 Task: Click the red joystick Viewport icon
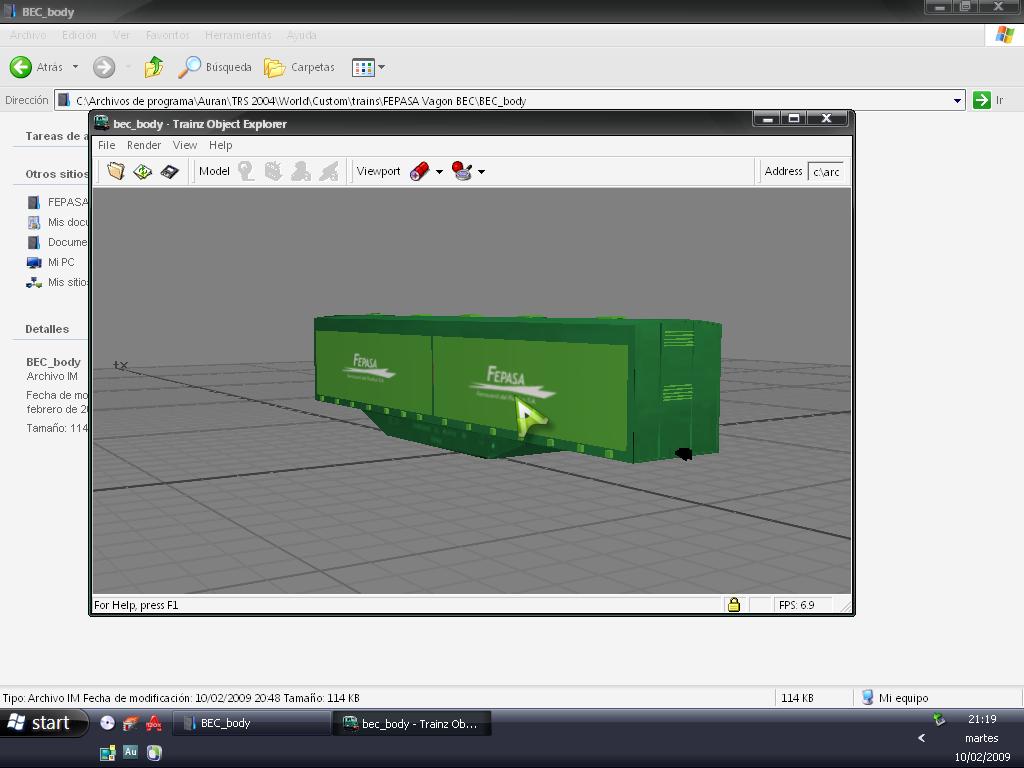(462, 171)
